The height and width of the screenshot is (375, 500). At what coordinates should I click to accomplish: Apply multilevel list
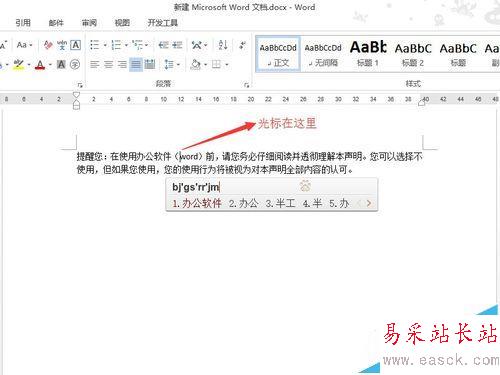point(137,45)
